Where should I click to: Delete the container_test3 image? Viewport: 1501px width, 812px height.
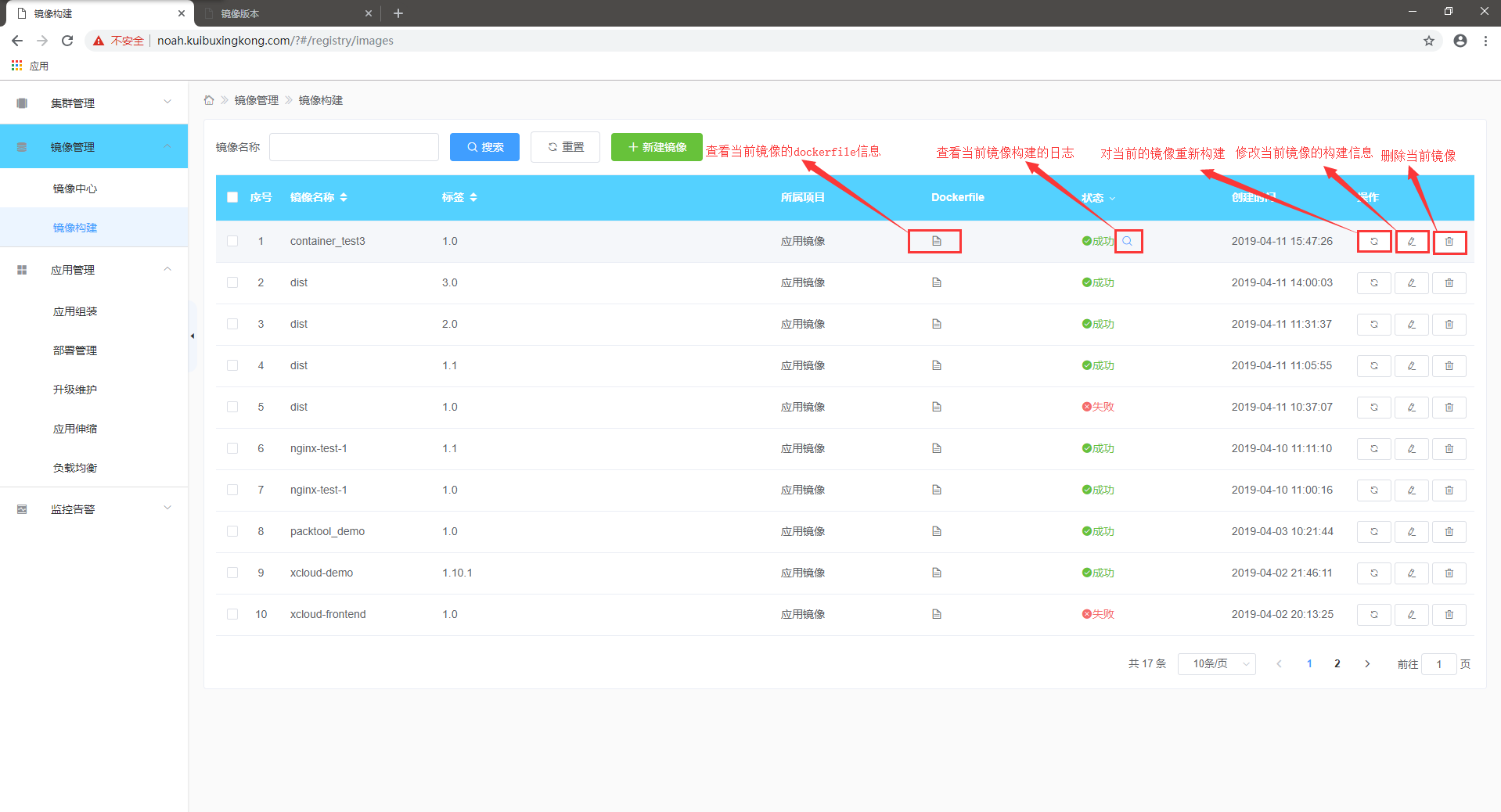(x=1449, y=242)
